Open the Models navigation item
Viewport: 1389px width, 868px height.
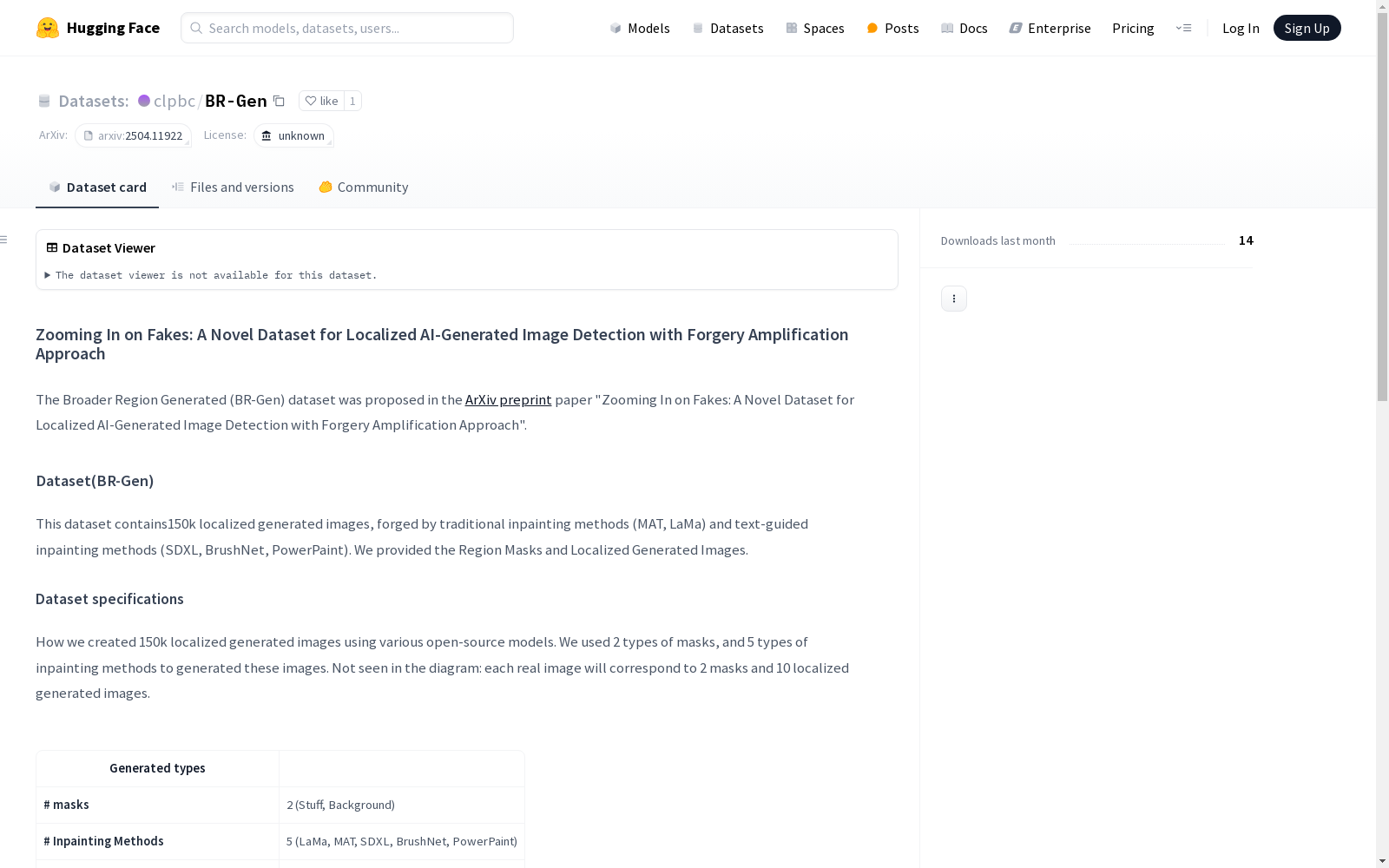[640, 28]
